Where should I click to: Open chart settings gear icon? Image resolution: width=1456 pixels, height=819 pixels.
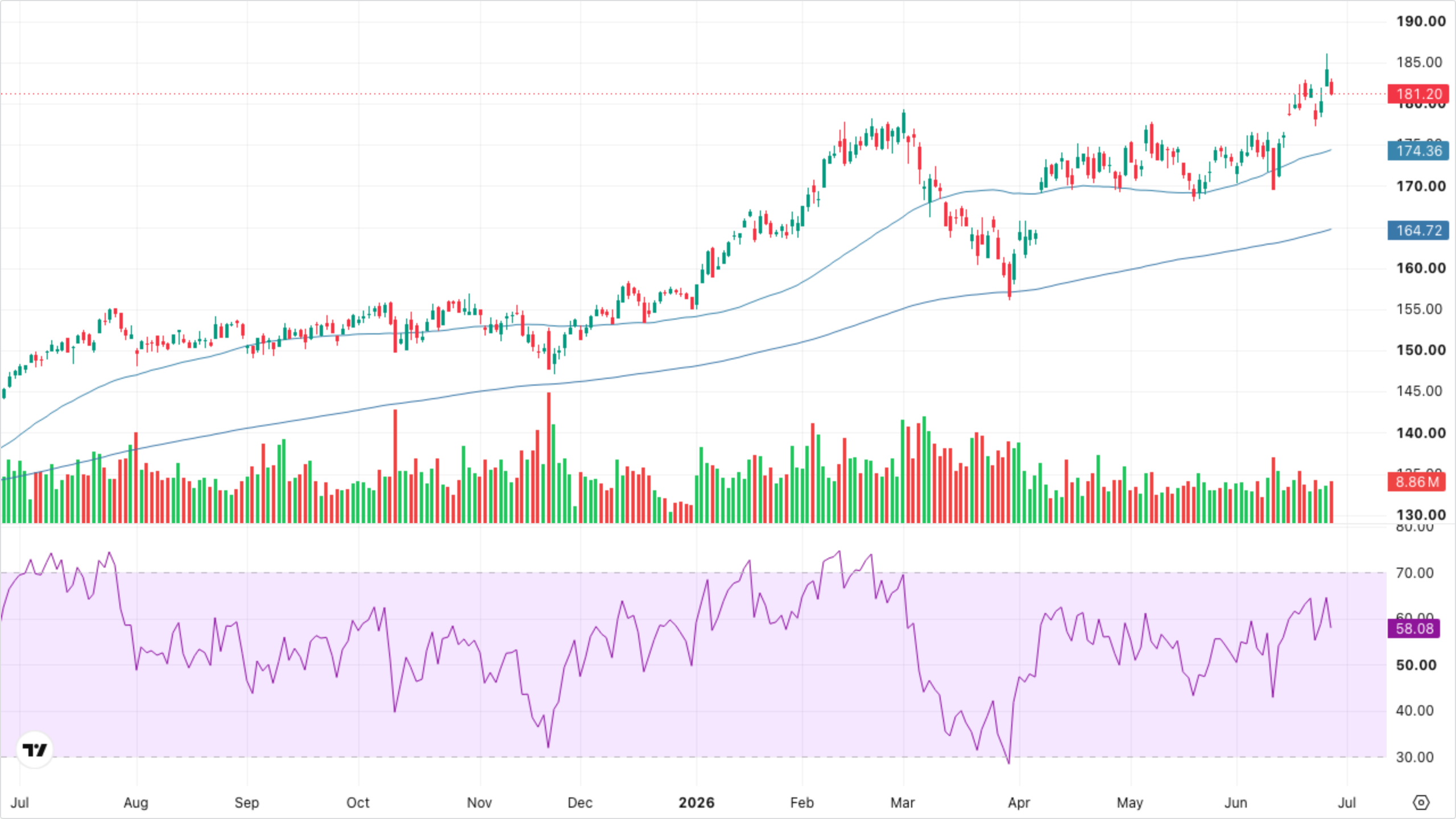pyautogui.click(x=1421, y=803)
